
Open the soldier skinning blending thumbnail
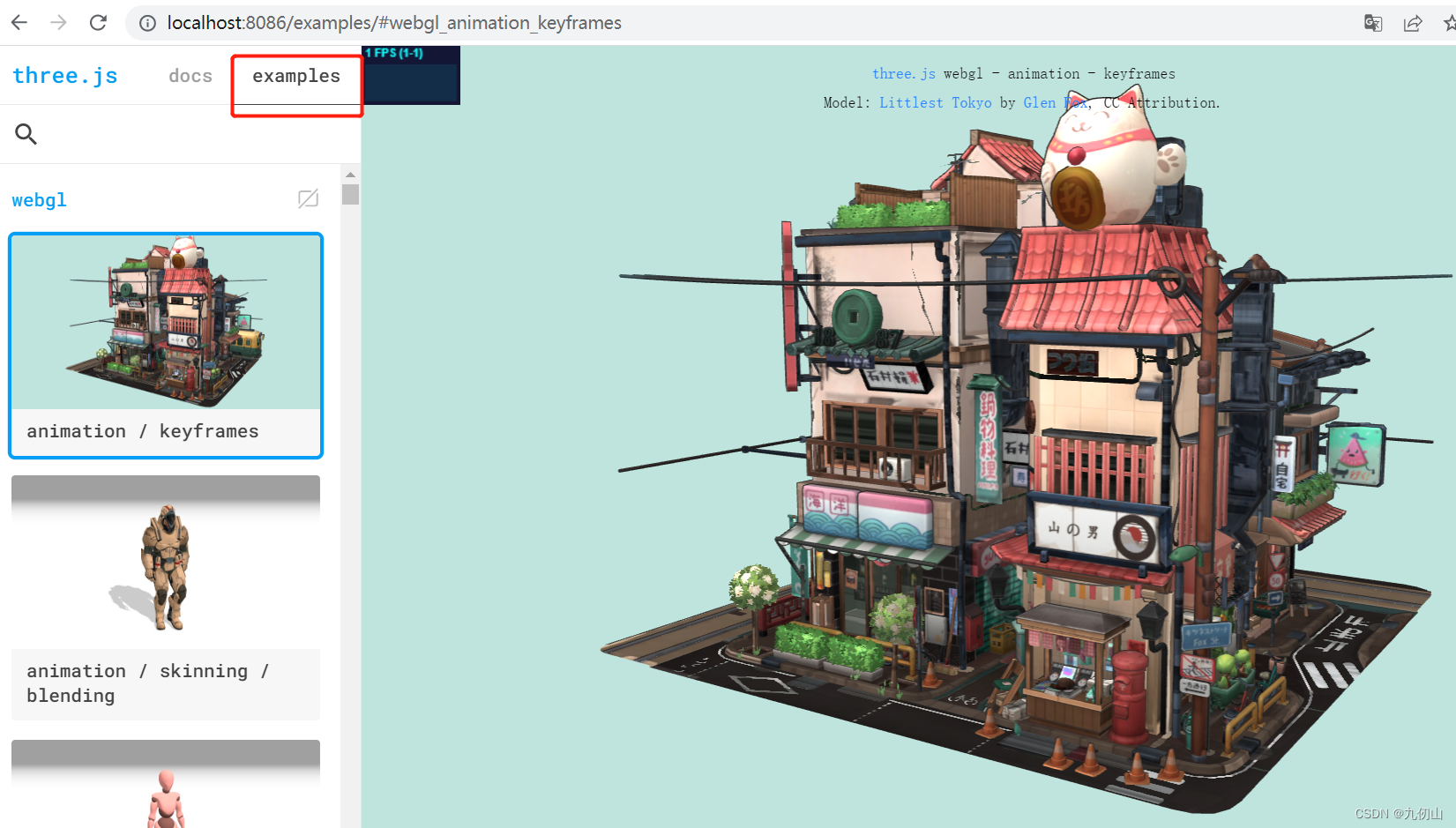coord(166,562)
